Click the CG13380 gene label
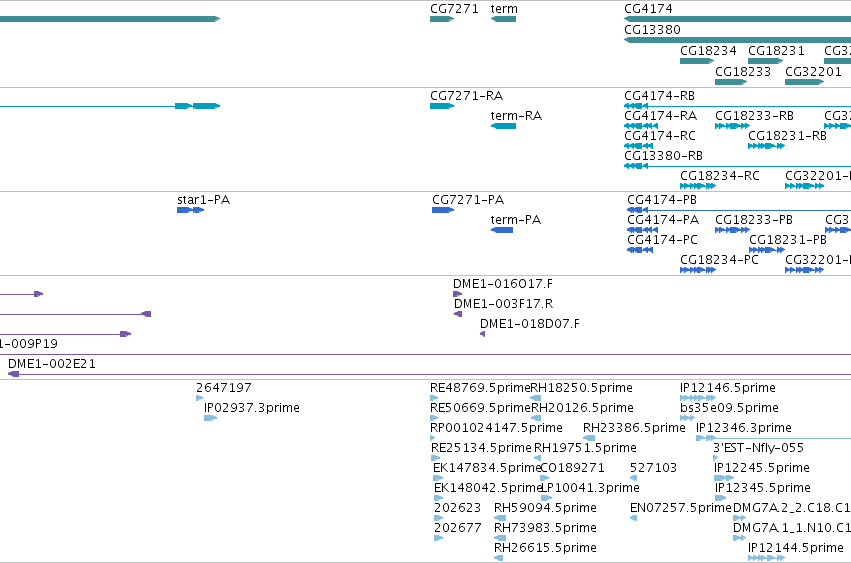The width and height of the screenshot is (851, 563). click(652, 29)
